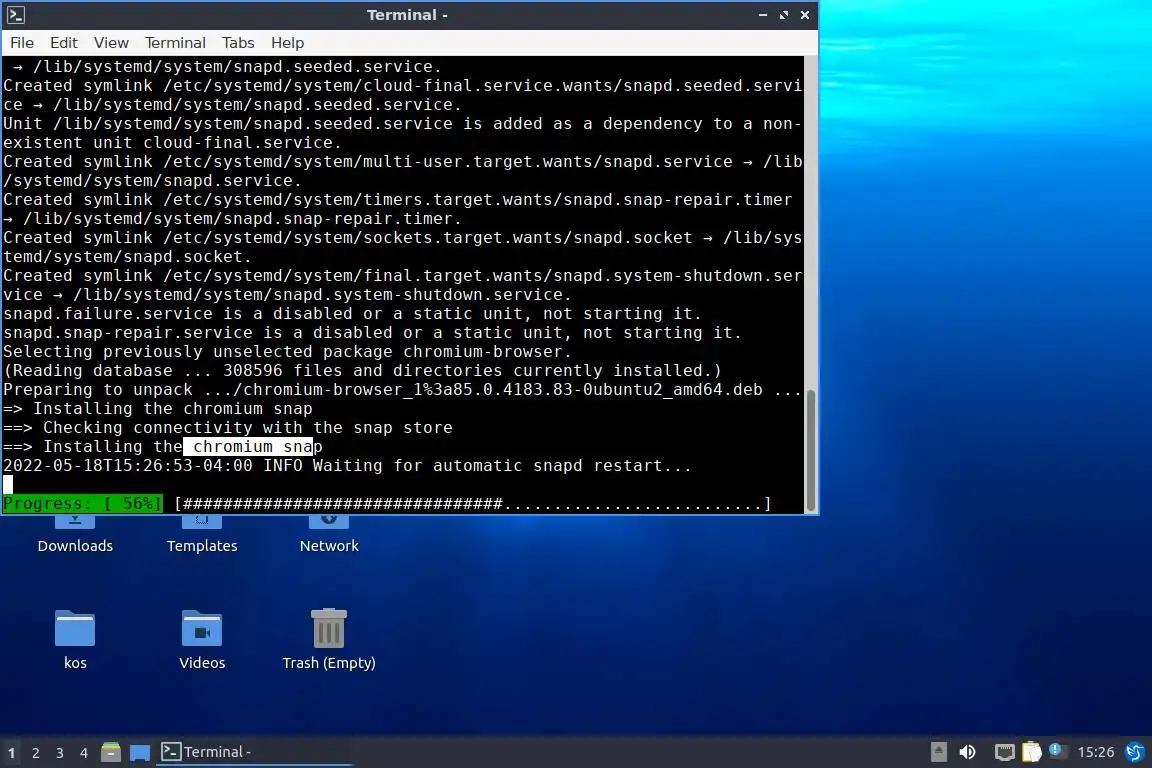1152x768 pixels.
Task: Open the volume control tray icon
Action: click(x=968, y=752)
